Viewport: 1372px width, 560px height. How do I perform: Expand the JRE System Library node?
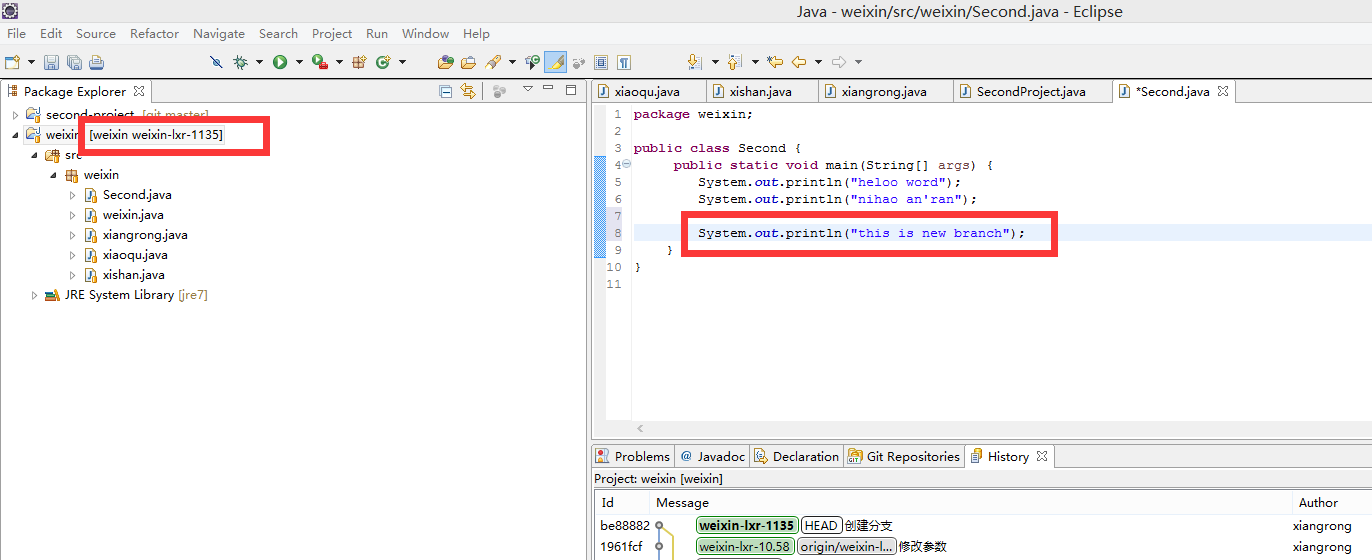tap(35, 295)
